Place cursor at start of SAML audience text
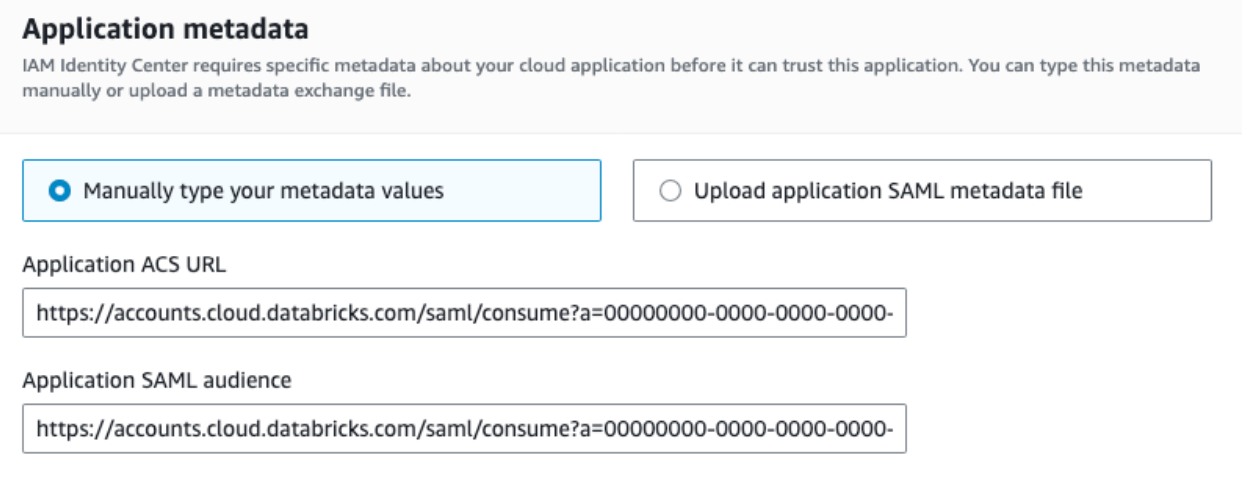Viewport: 1252px width, 489px height. tap(37, 429)
